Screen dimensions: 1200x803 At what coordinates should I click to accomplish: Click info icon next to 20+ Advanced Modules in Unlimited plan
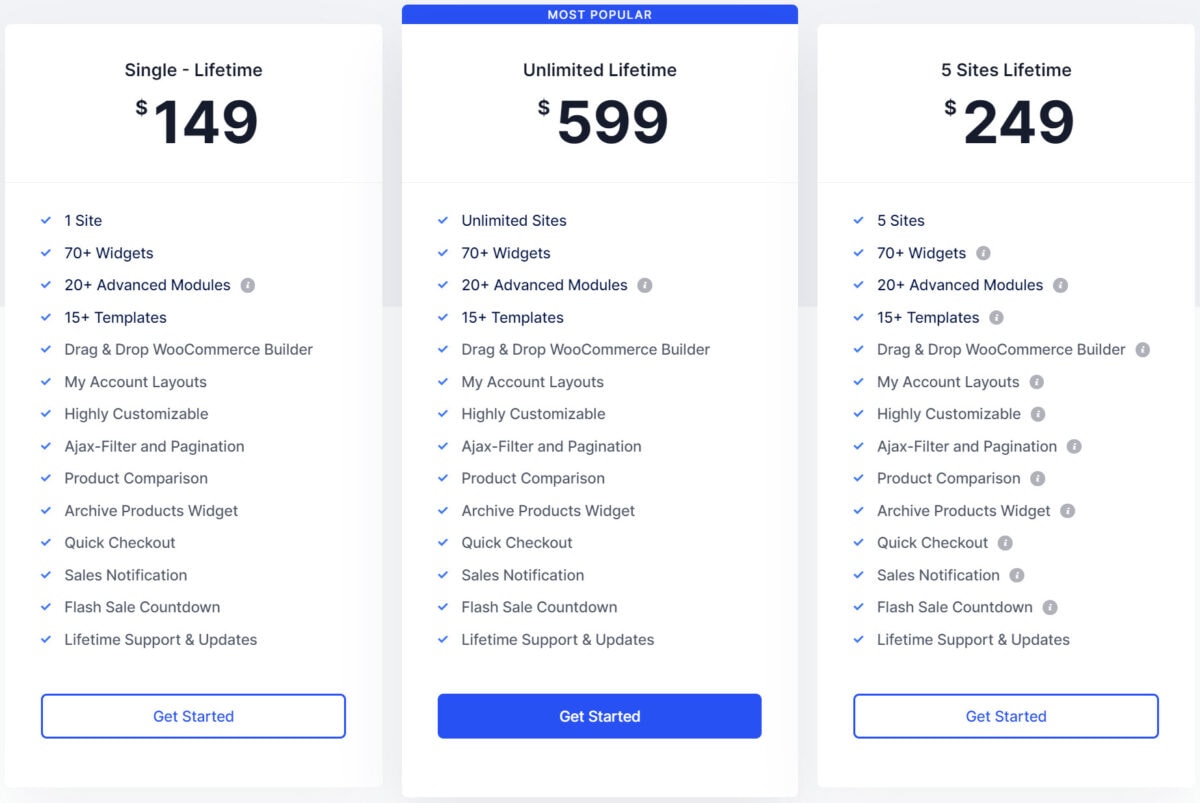pyautogui.click(x=645, y=285)
